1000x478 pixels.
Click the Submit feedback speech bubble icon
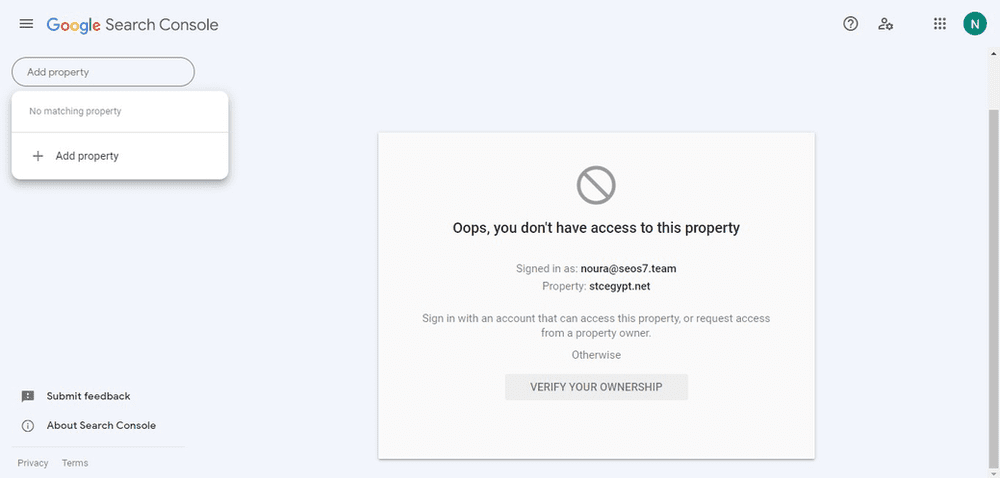(27, 396)
